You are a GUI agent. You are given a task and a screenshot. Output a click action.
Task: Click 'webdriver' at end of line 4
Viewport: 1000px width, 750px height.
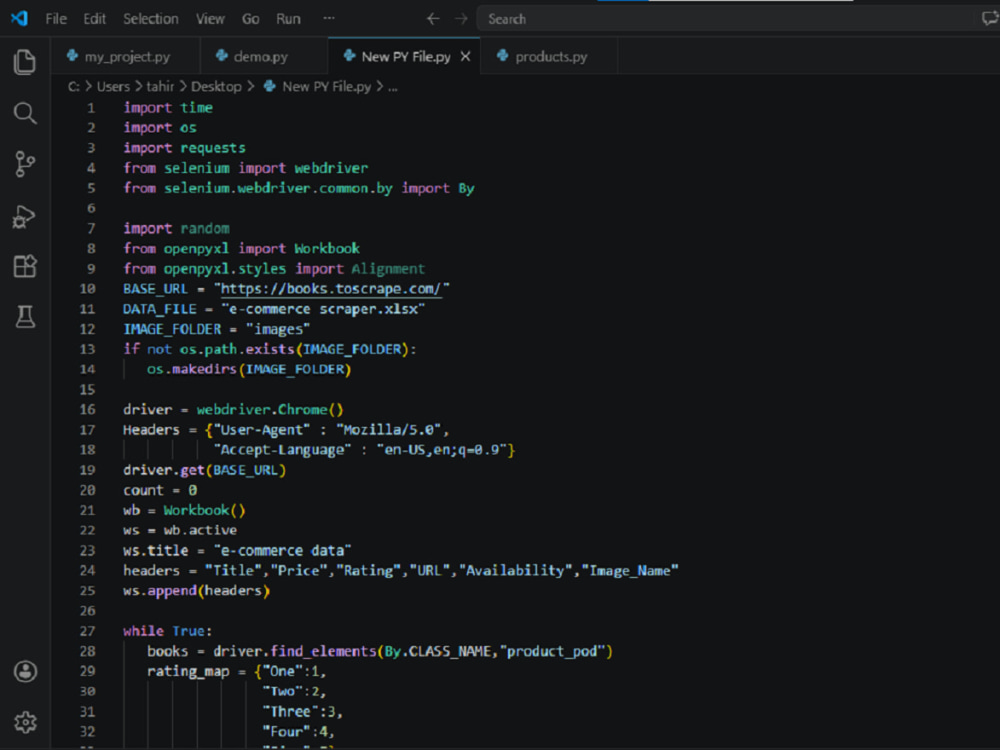tap(331, 168)
